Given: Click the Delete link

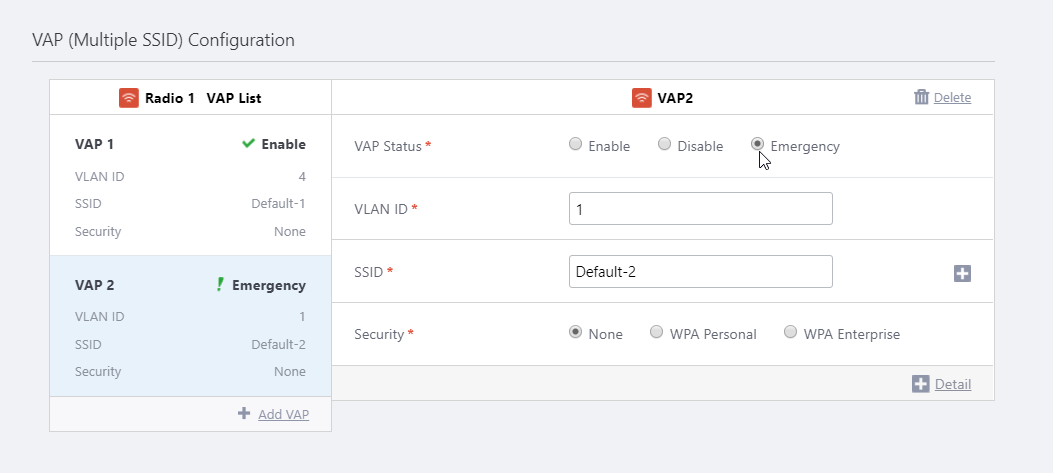Looking at the screenshot, I should 952,97.
